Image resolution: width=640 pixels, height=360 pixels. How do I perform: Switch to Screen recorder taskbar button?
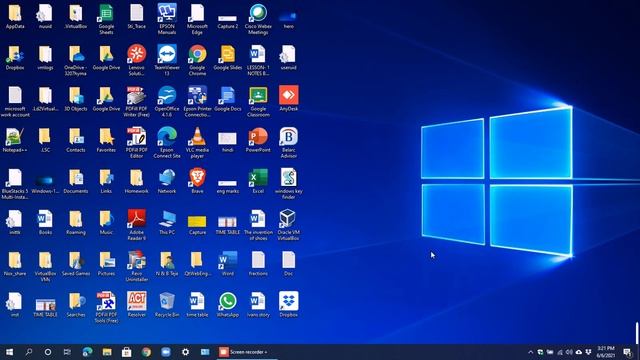[x=247, y=352]
